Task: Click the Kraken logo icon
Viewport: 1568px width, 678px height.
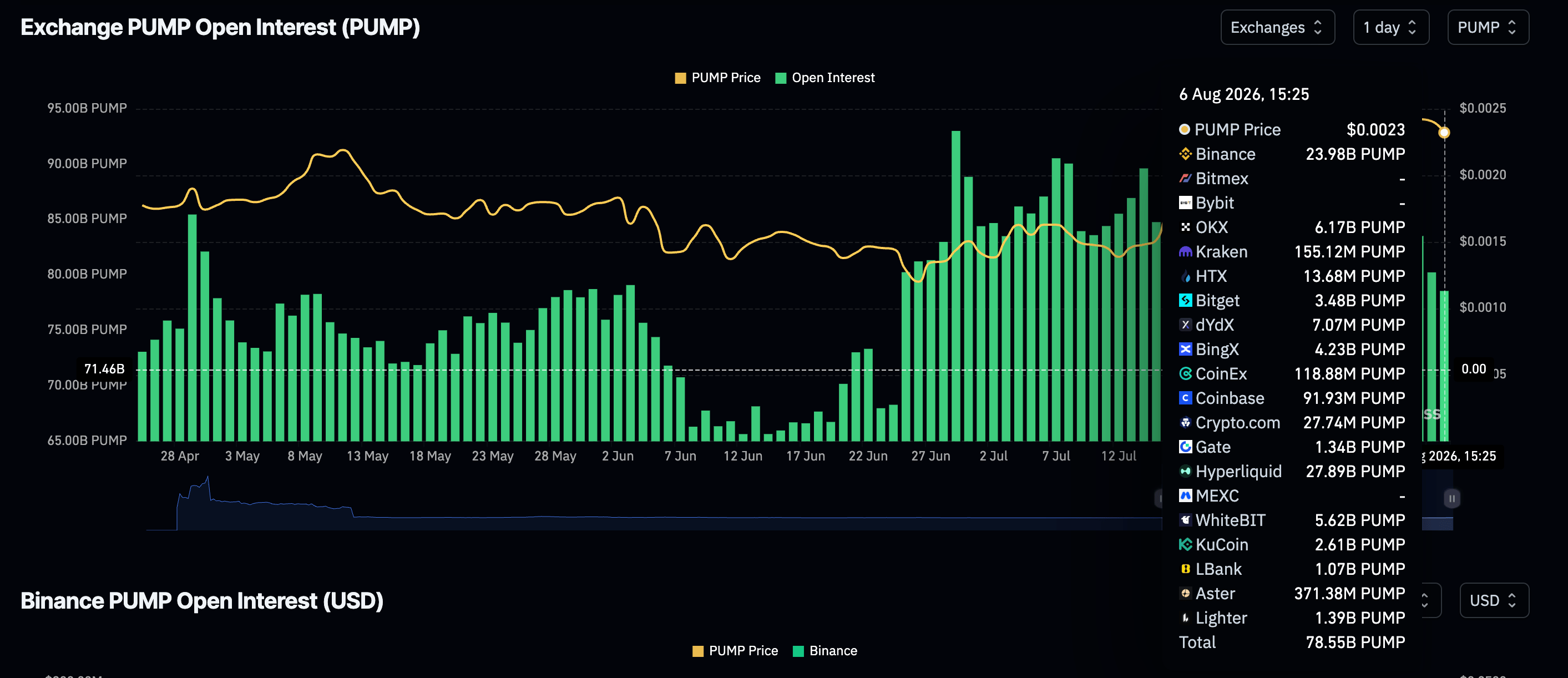Action: 1185,251
